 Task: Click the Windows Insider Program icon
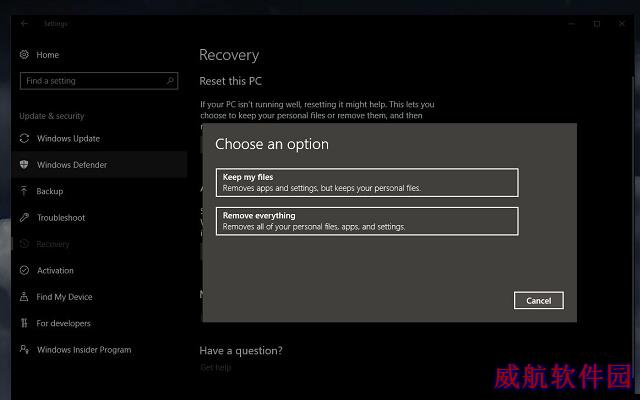click(x=24, y=349)
